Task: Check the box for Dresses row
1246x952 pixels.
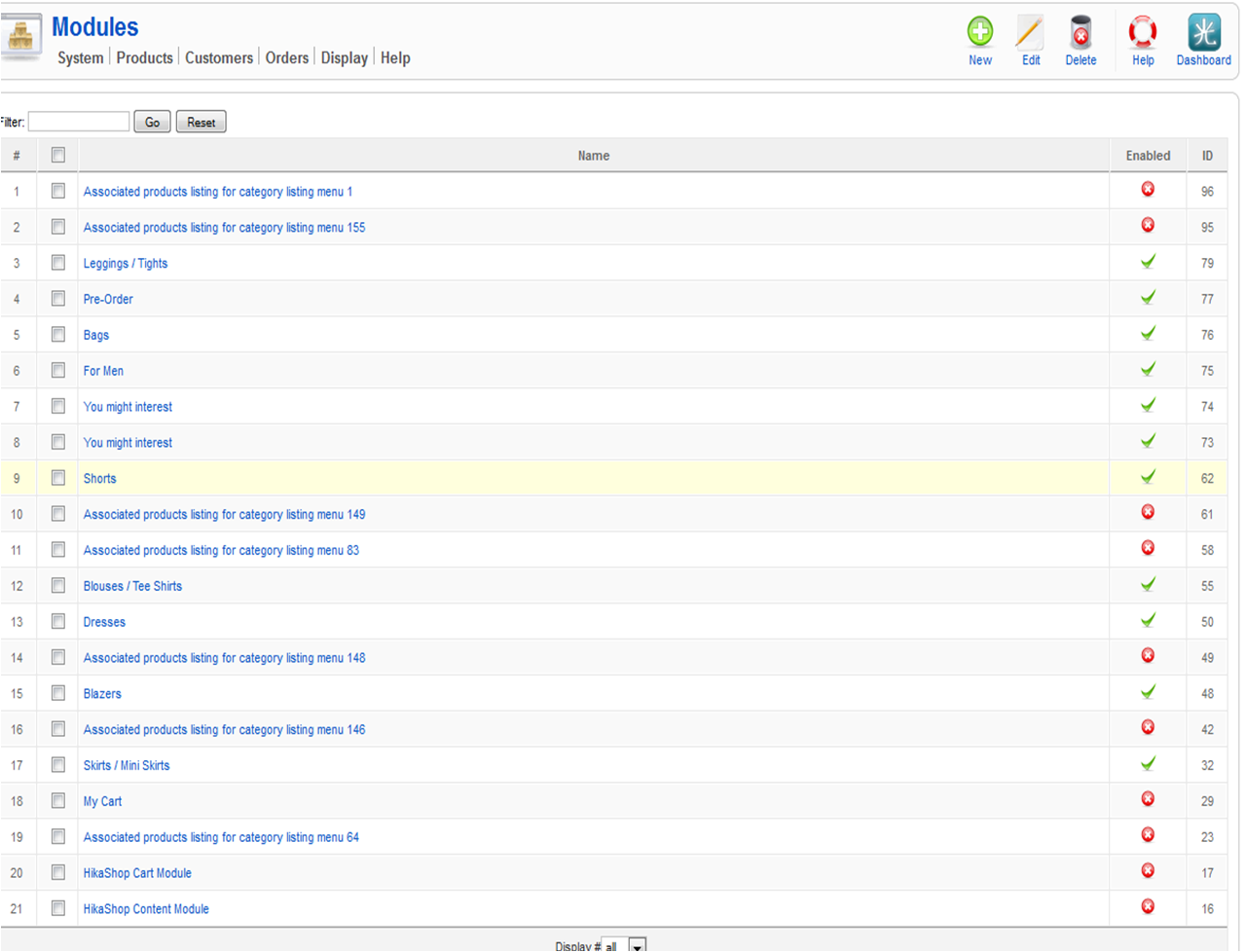Action: click(58, 621)
